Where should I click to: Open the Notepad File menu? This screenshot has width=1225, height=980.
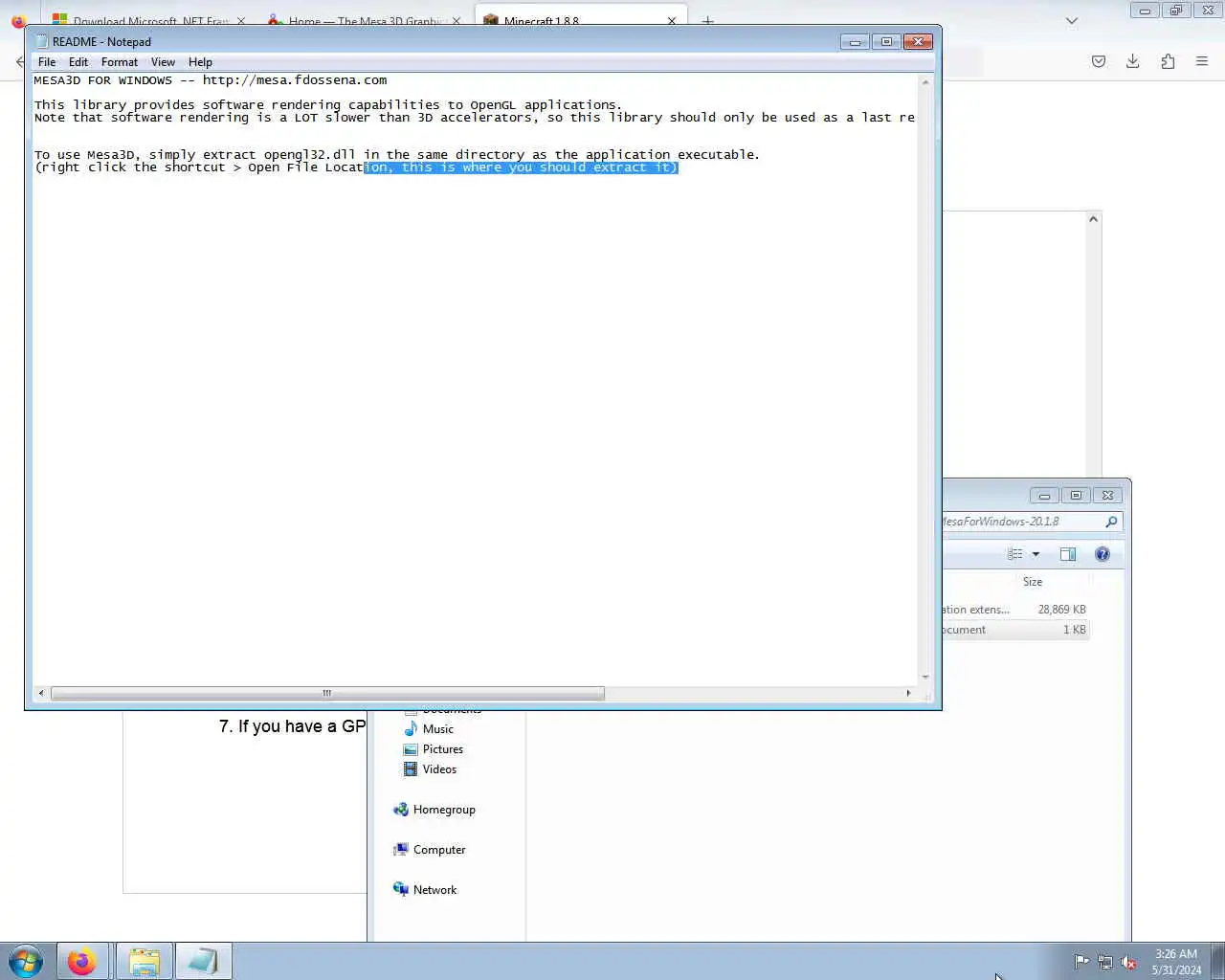pos(47,62)
